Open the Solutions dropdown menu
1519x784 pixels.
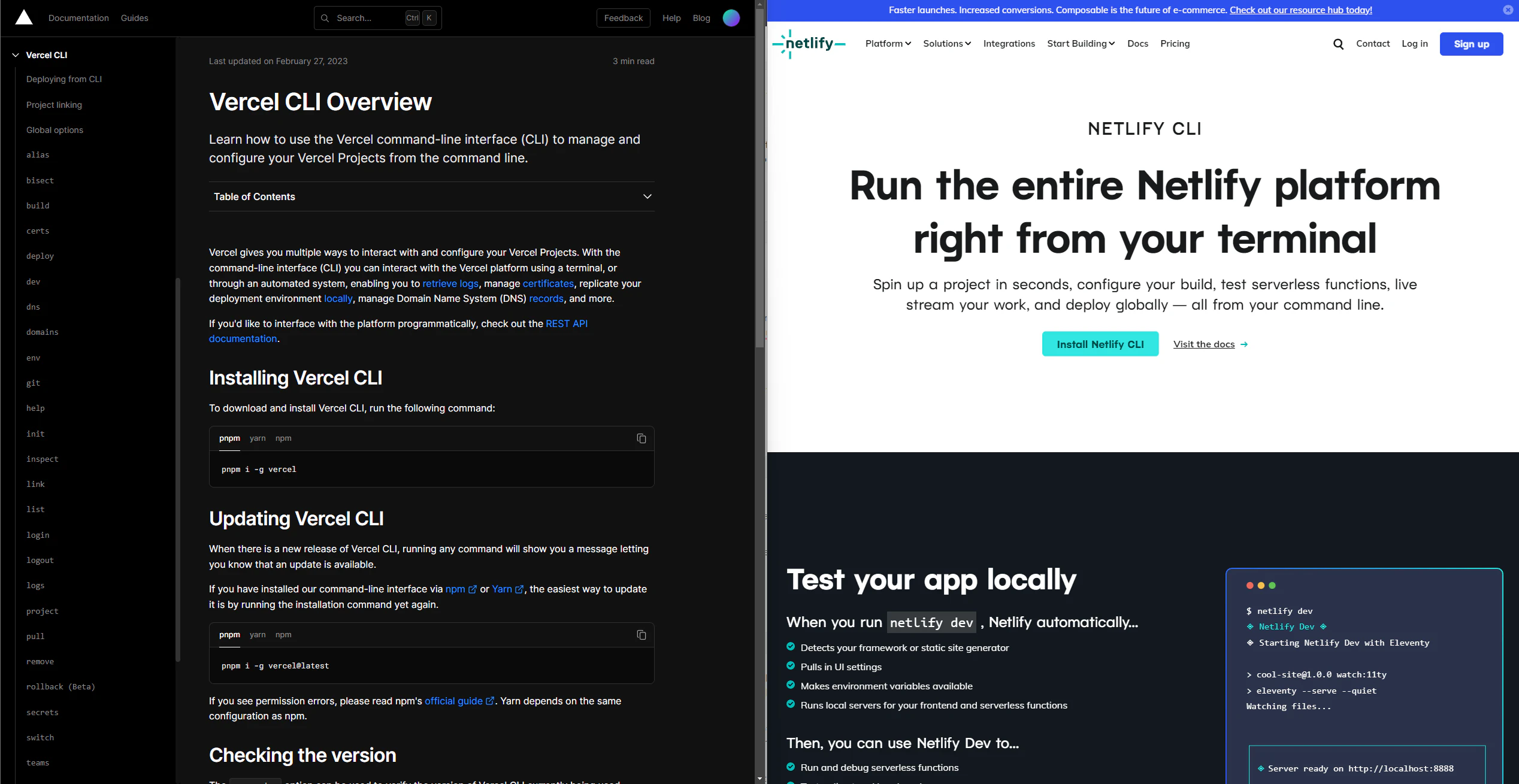click(x=947, y=44)
